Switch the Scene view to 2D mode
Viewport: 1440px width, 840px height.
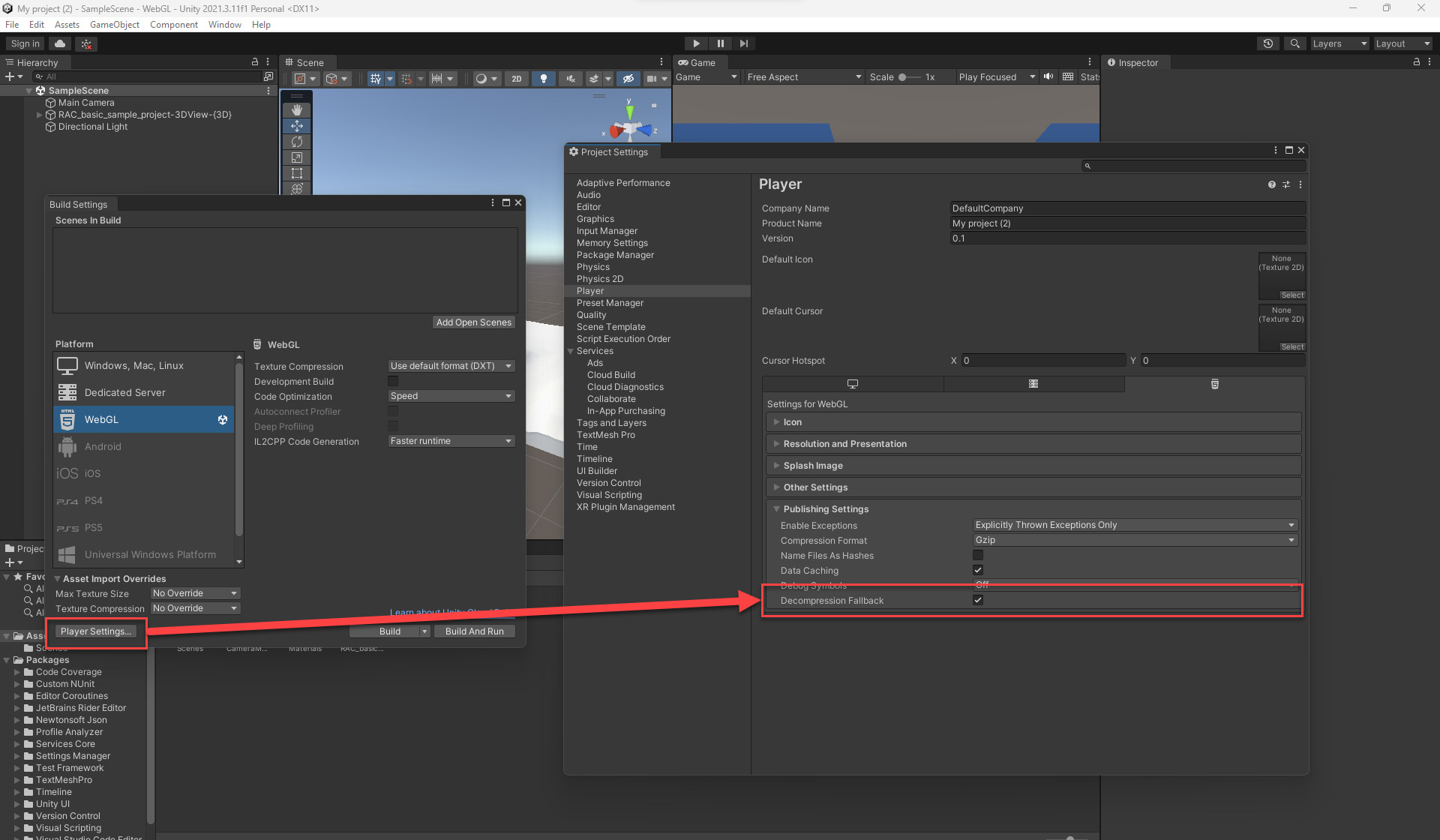(516, 78)
